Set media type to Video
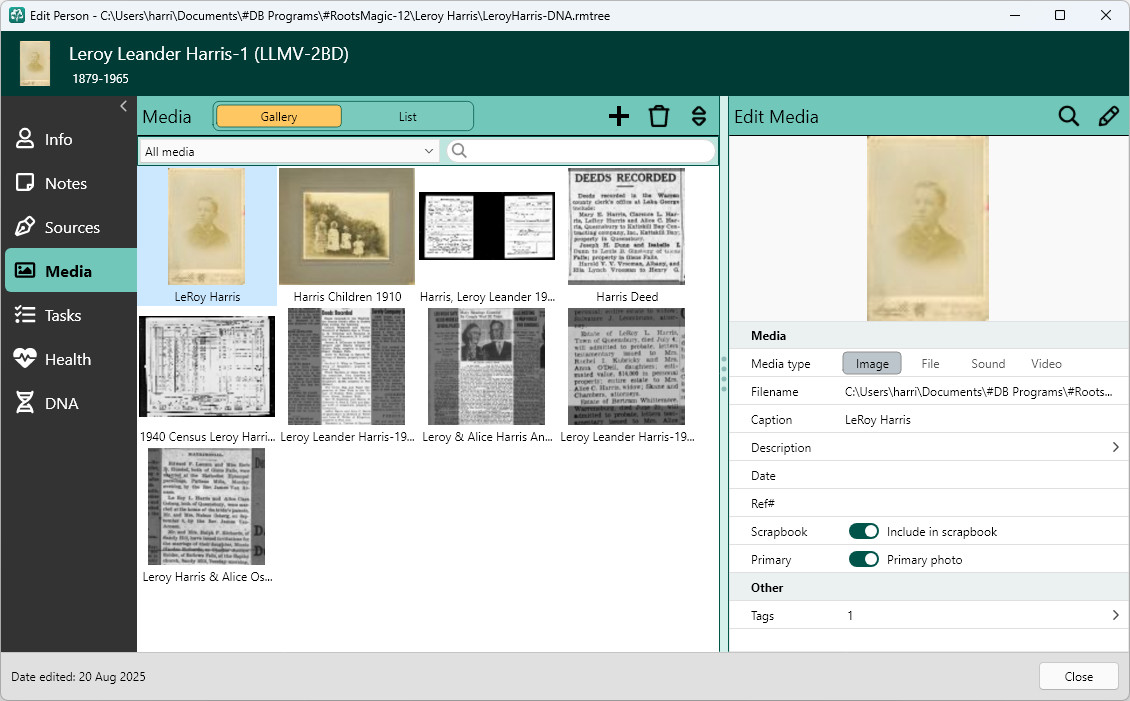This screenshot has height=701, width=1130. pos(1046,364)
